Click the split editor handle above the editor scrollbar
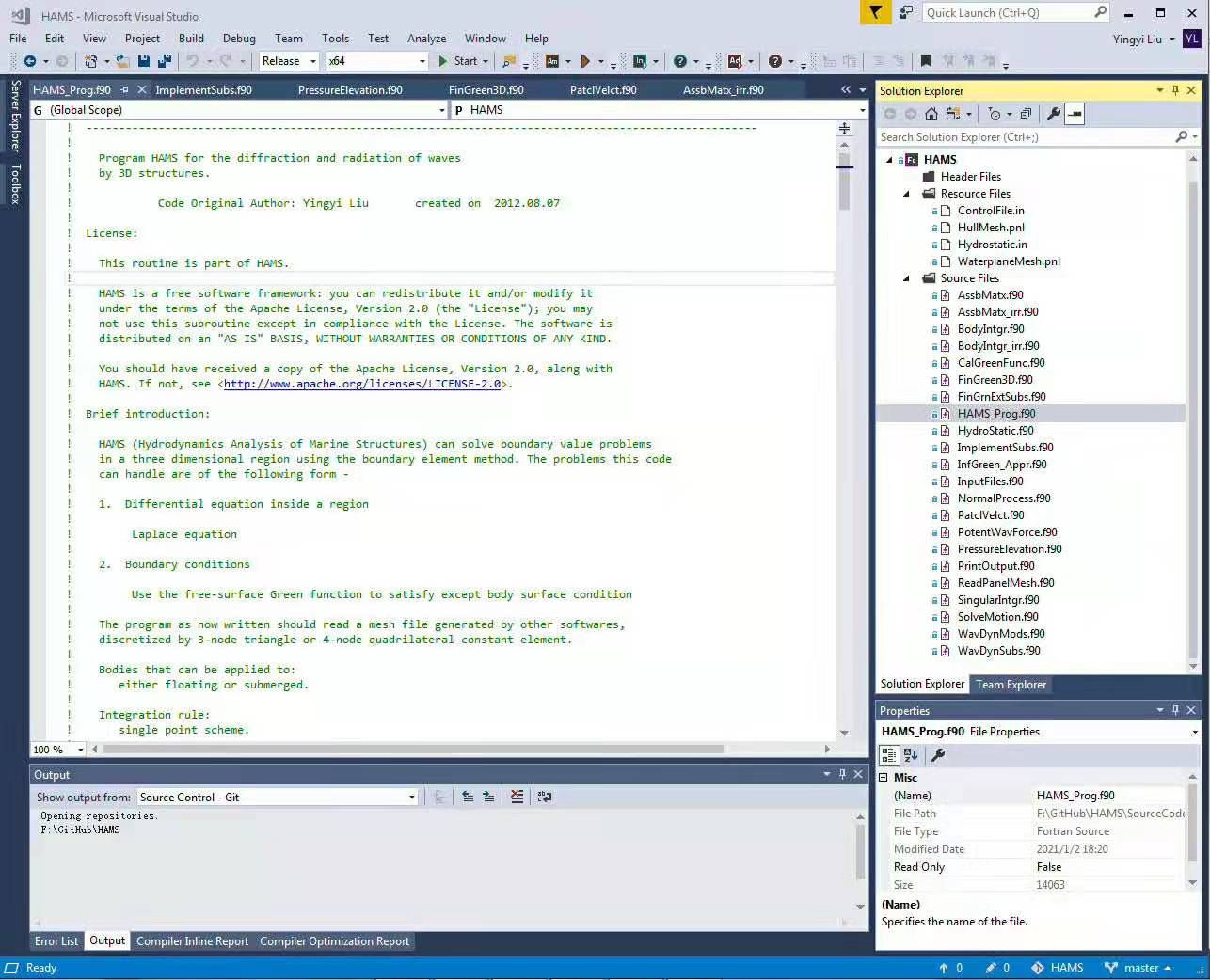Image resolution: width=1210 pixels, height=980 pixels. (844, 128)
